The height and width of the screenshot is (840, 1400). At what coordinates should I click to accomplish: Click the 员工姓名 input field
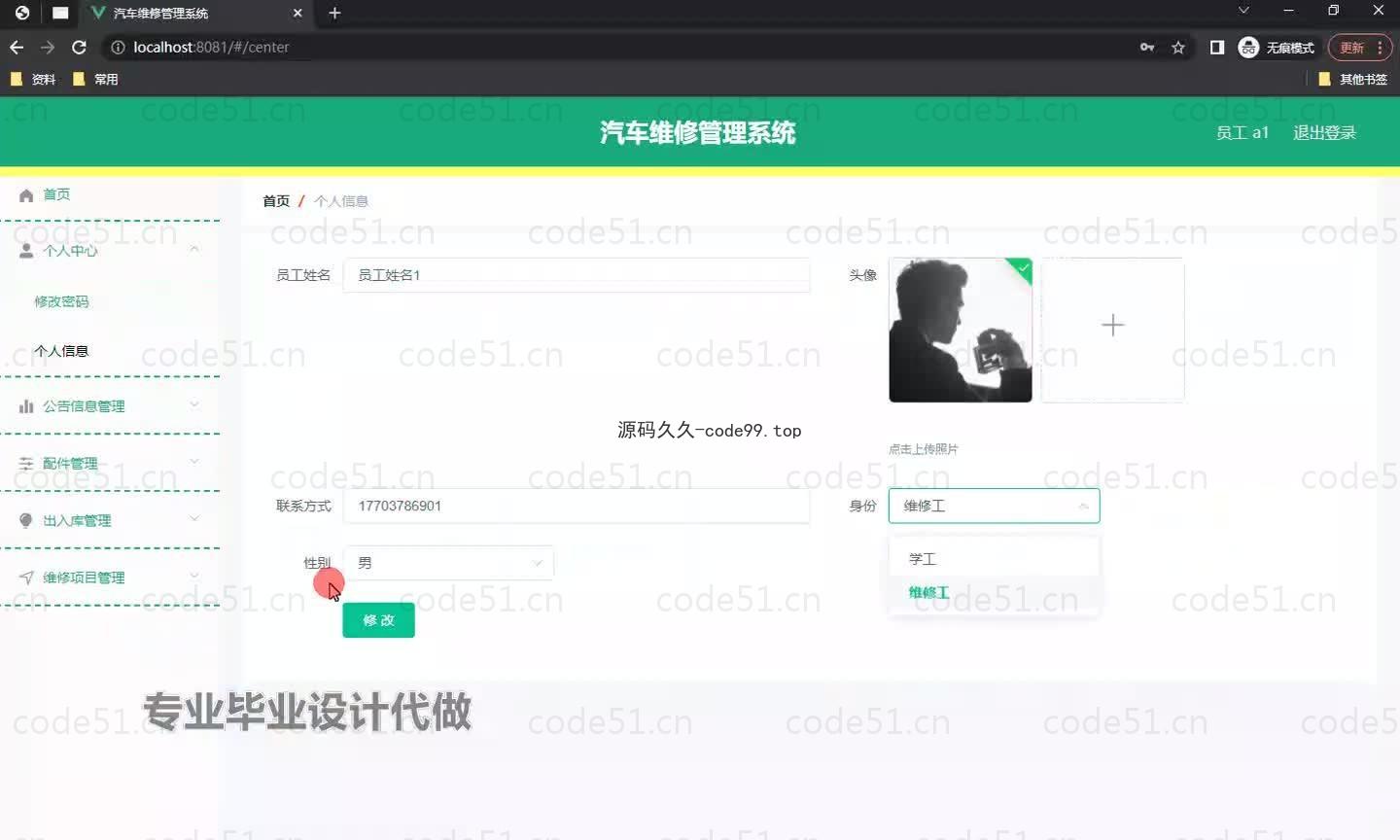pos(576,275)
